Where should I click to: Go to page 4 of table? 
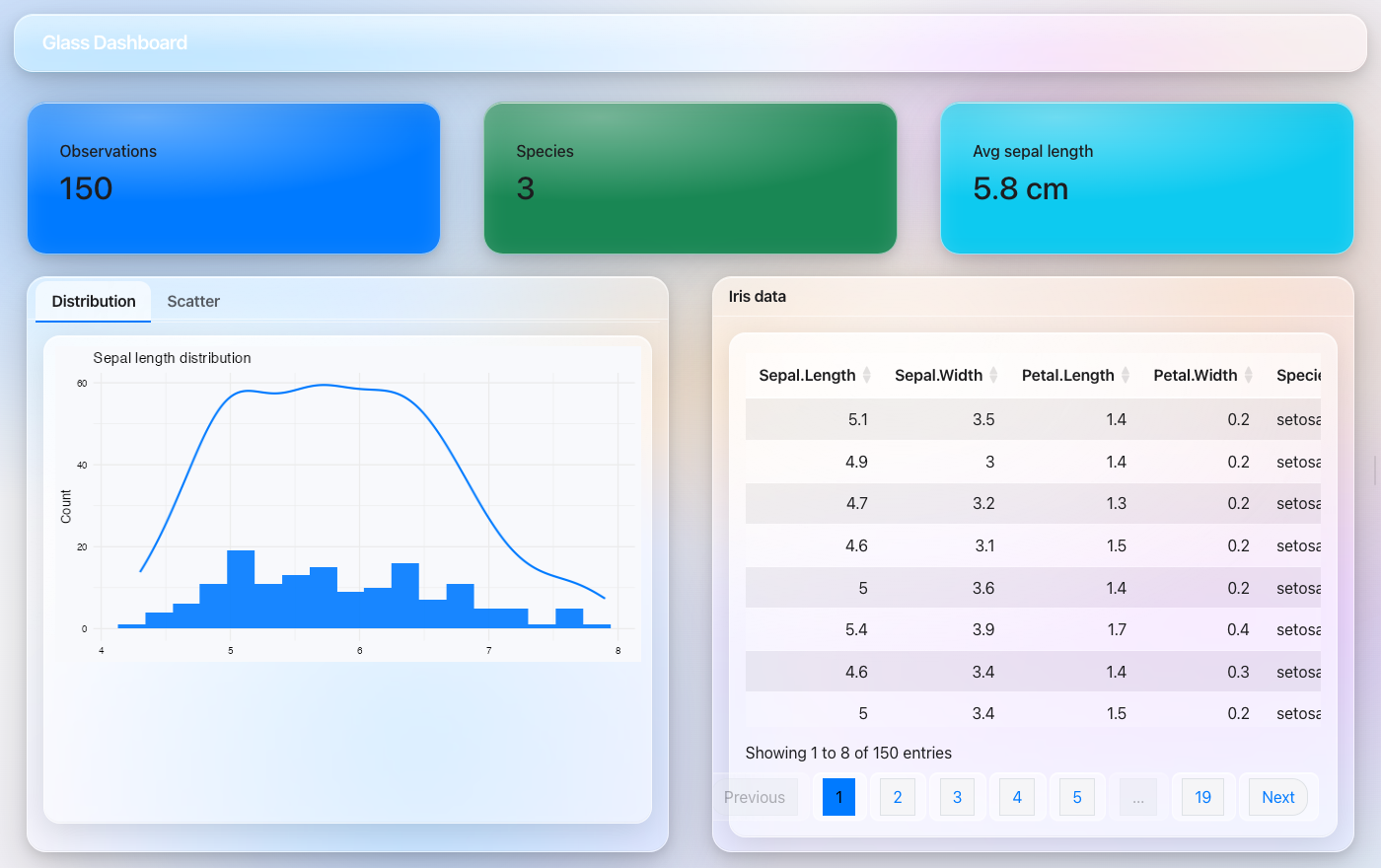point(1017,797)
